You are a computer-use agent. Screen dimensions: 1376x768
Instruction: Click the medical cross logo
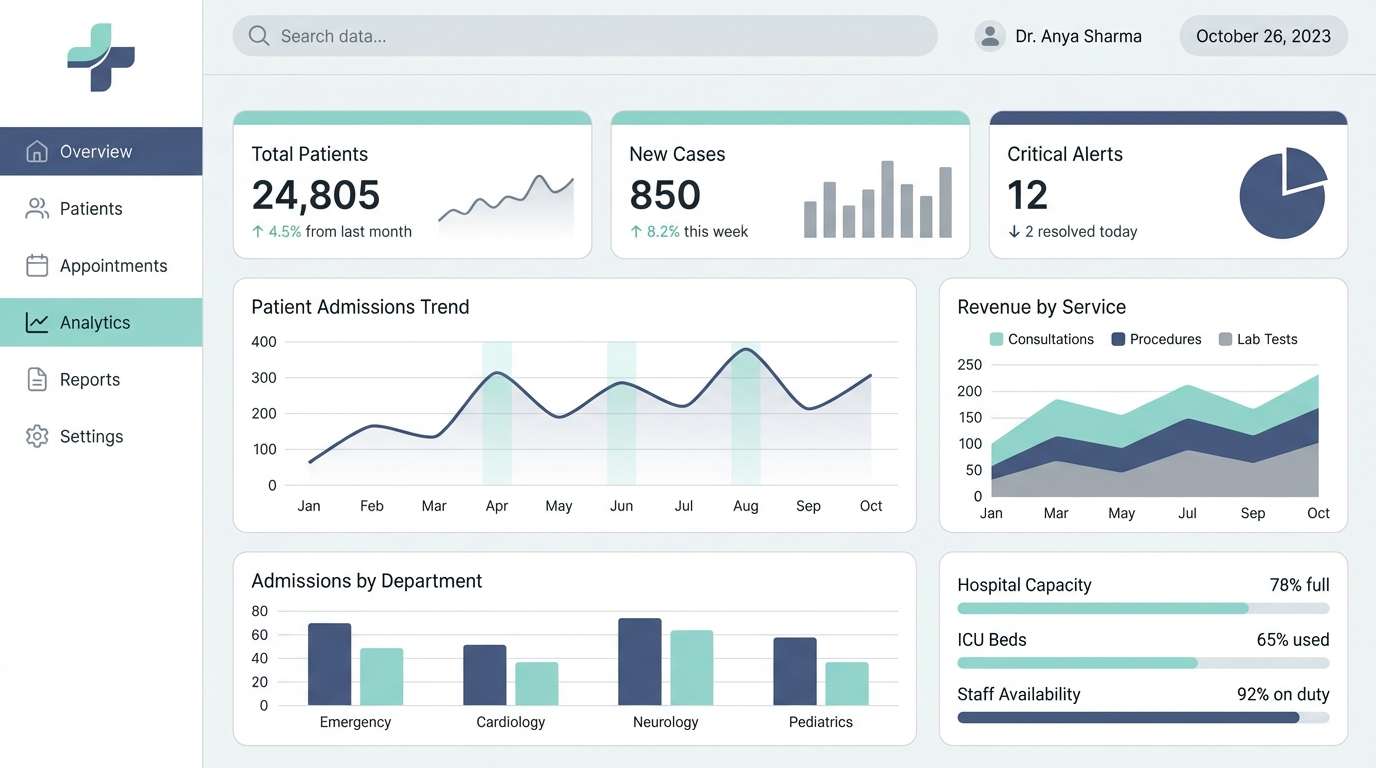(x=101, y=57)
